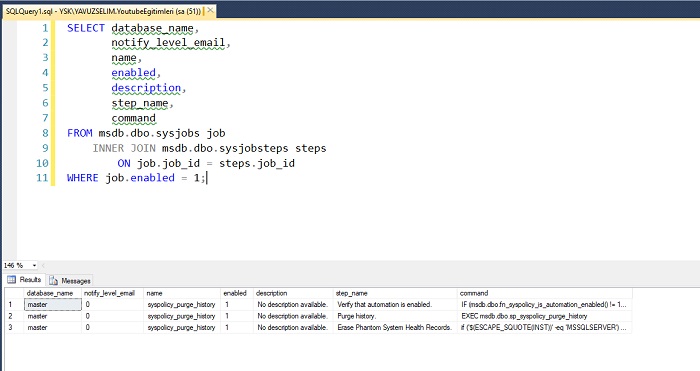Screen dimensions: 700x371
Task: Select the command column header
Action: pyautogui.click(x=545, y=293)
